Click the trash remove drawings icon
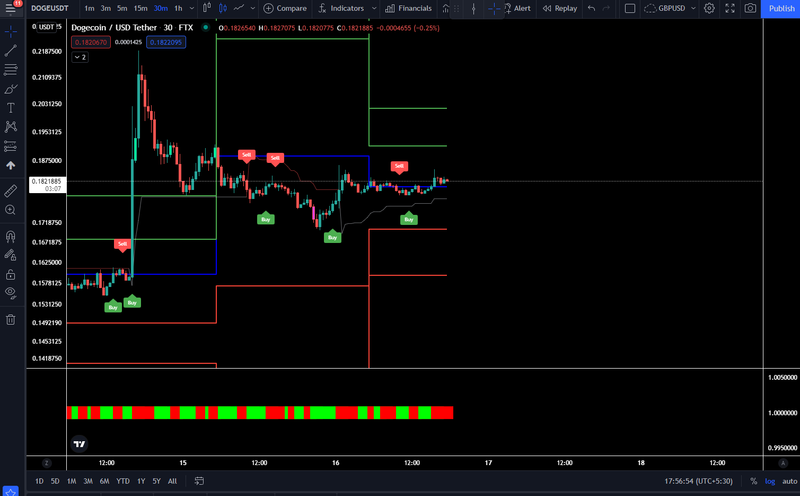Screen dimensions: 800x496 coord(10,320)
